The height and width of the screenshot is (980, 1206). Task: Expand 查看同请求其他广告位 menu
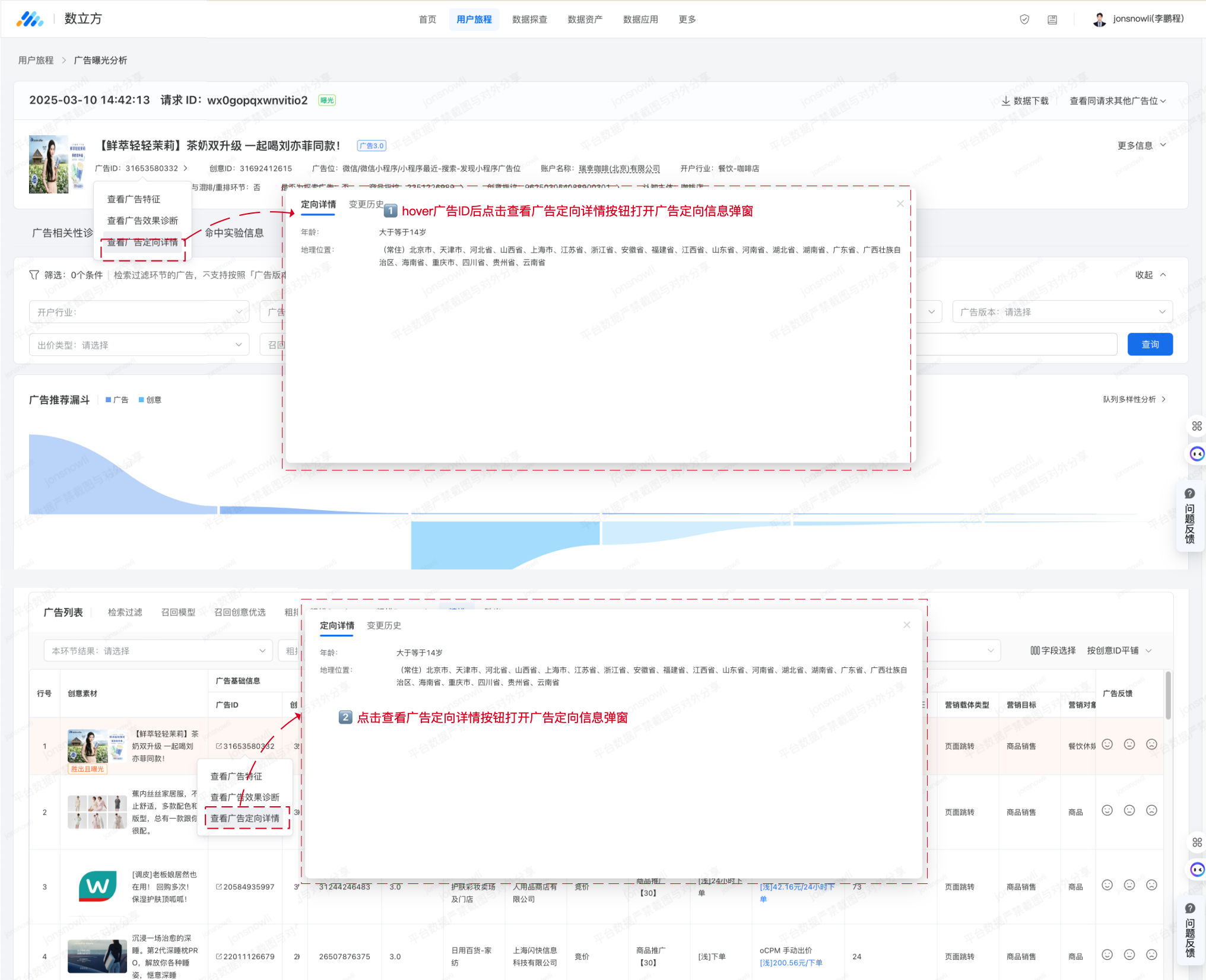click(x=1117, y=101)
